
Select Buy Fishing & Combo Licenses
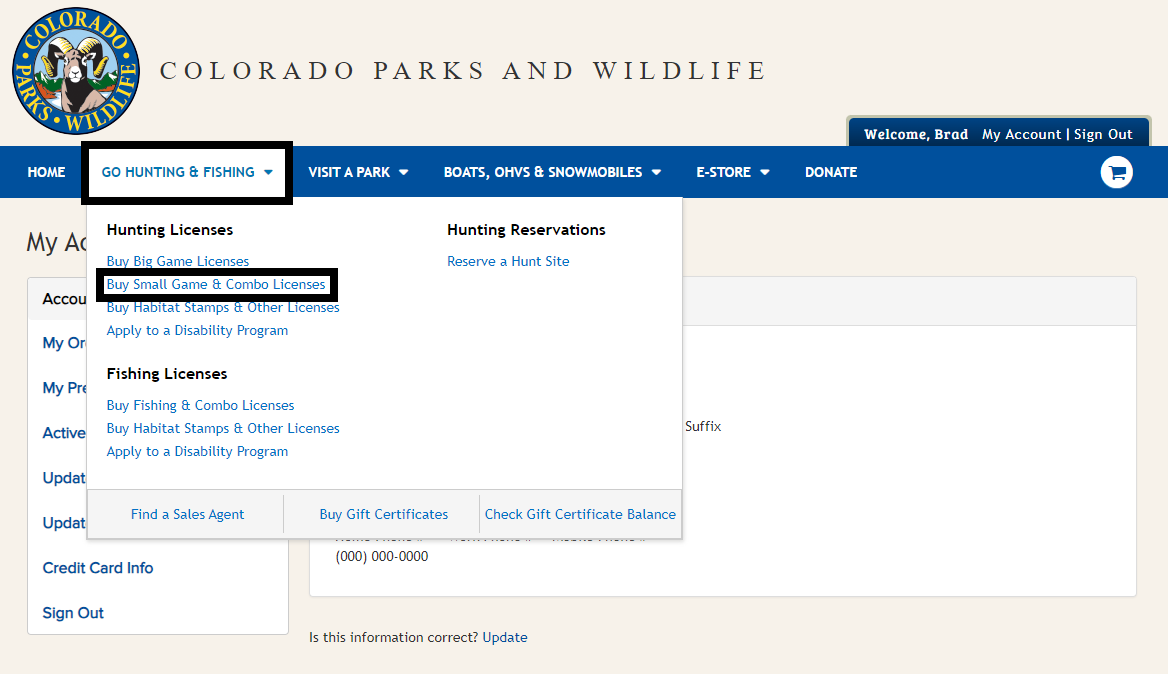coord(200,405)
